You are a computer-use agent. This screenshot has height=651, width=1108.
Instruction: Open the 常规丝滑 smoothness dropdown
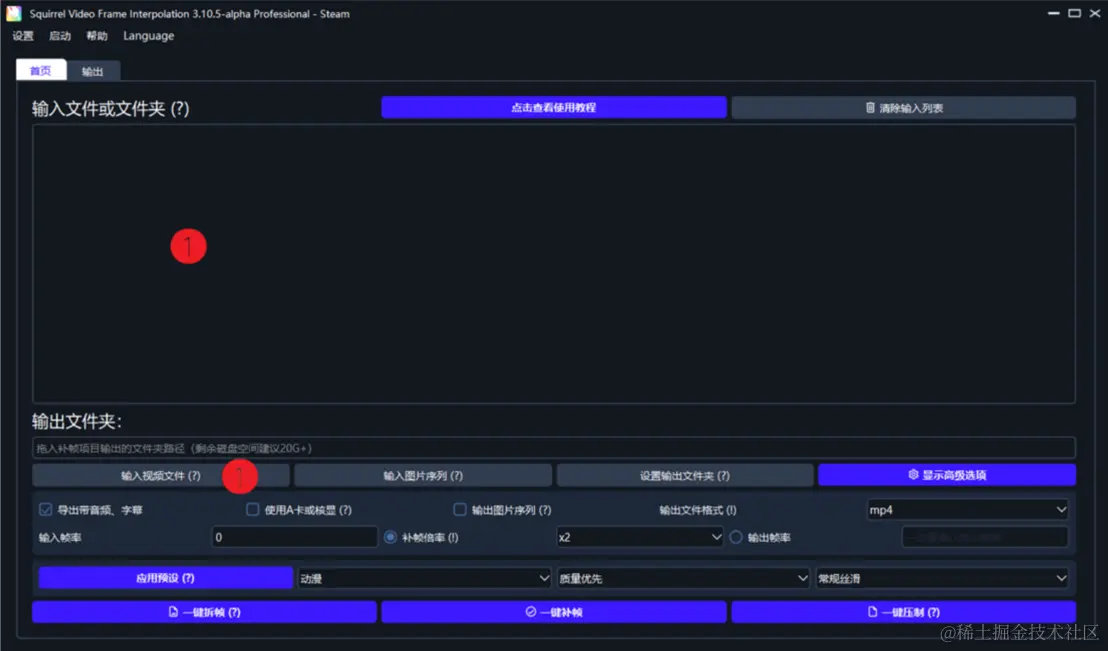(x=942, y=578)
